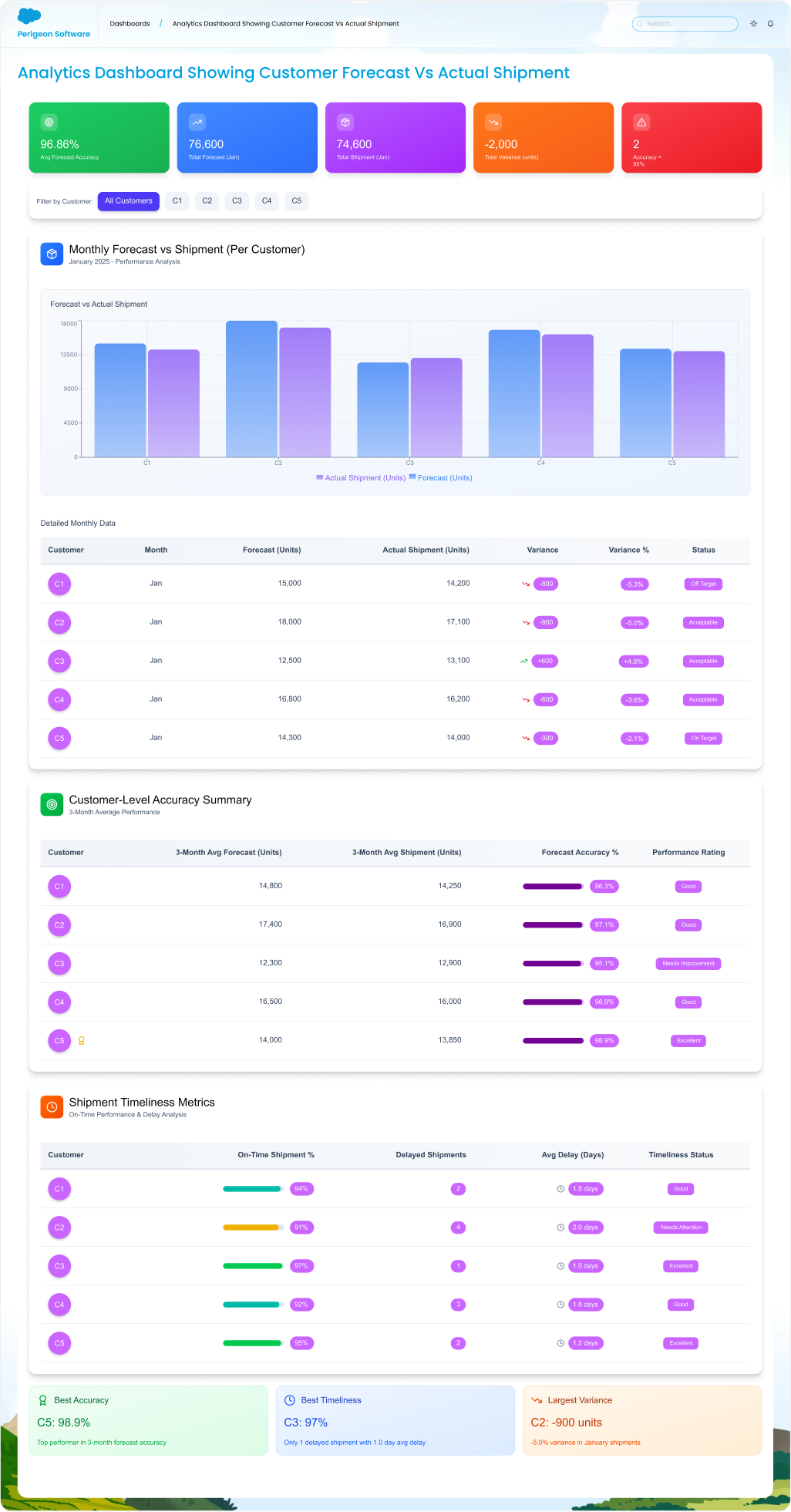Go to Dashboards breadcrumb link
791x1512 pixels.
(130, 24)
